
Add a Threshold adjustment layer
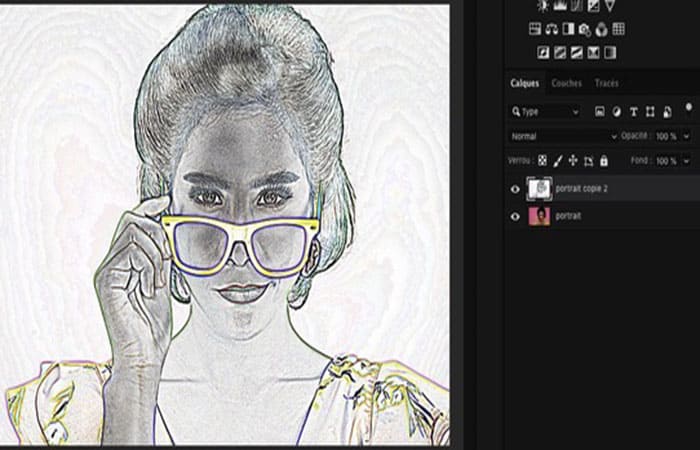click(x=577, y=53)
